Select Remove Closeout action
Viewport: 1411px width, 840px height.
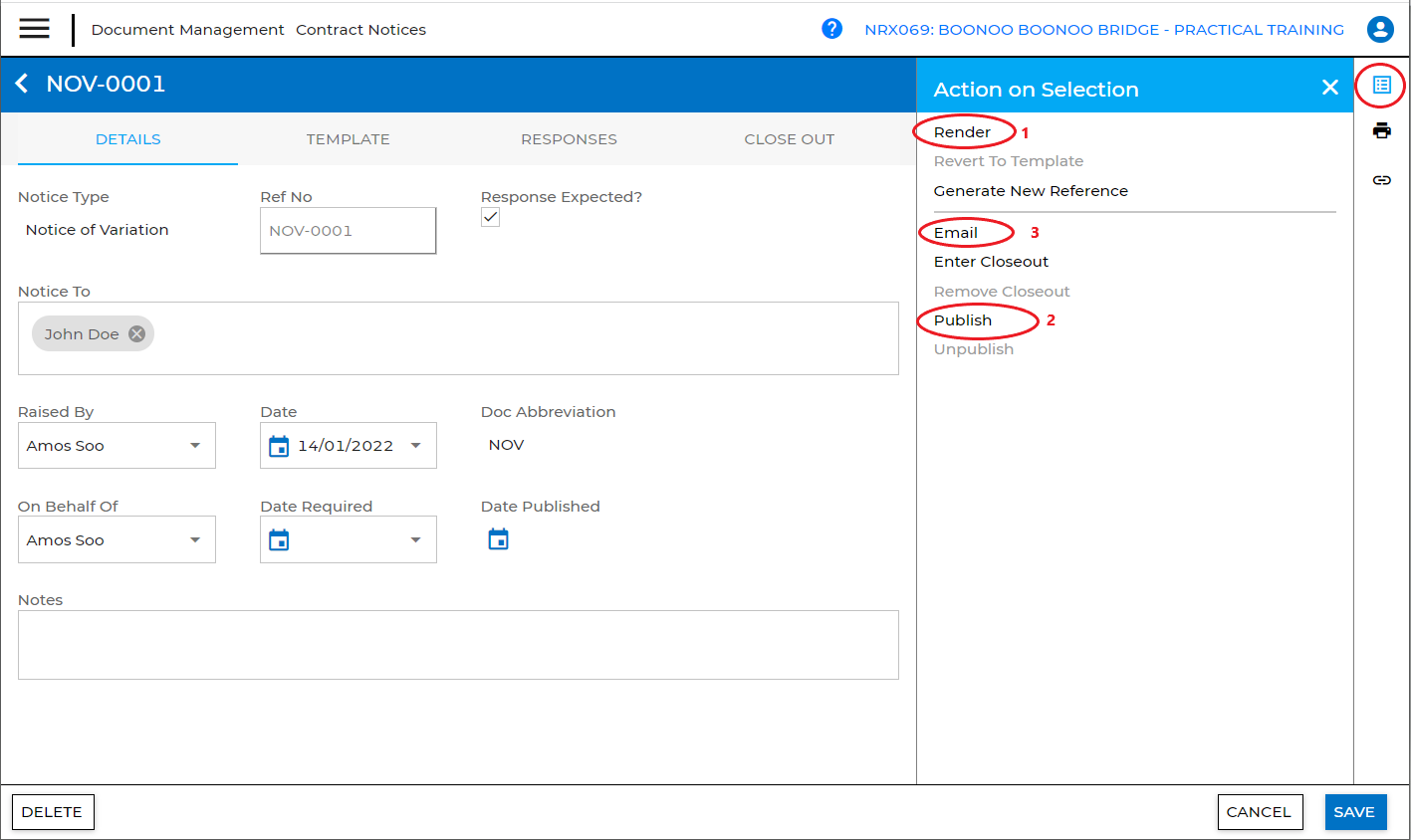pos(1002,292)
